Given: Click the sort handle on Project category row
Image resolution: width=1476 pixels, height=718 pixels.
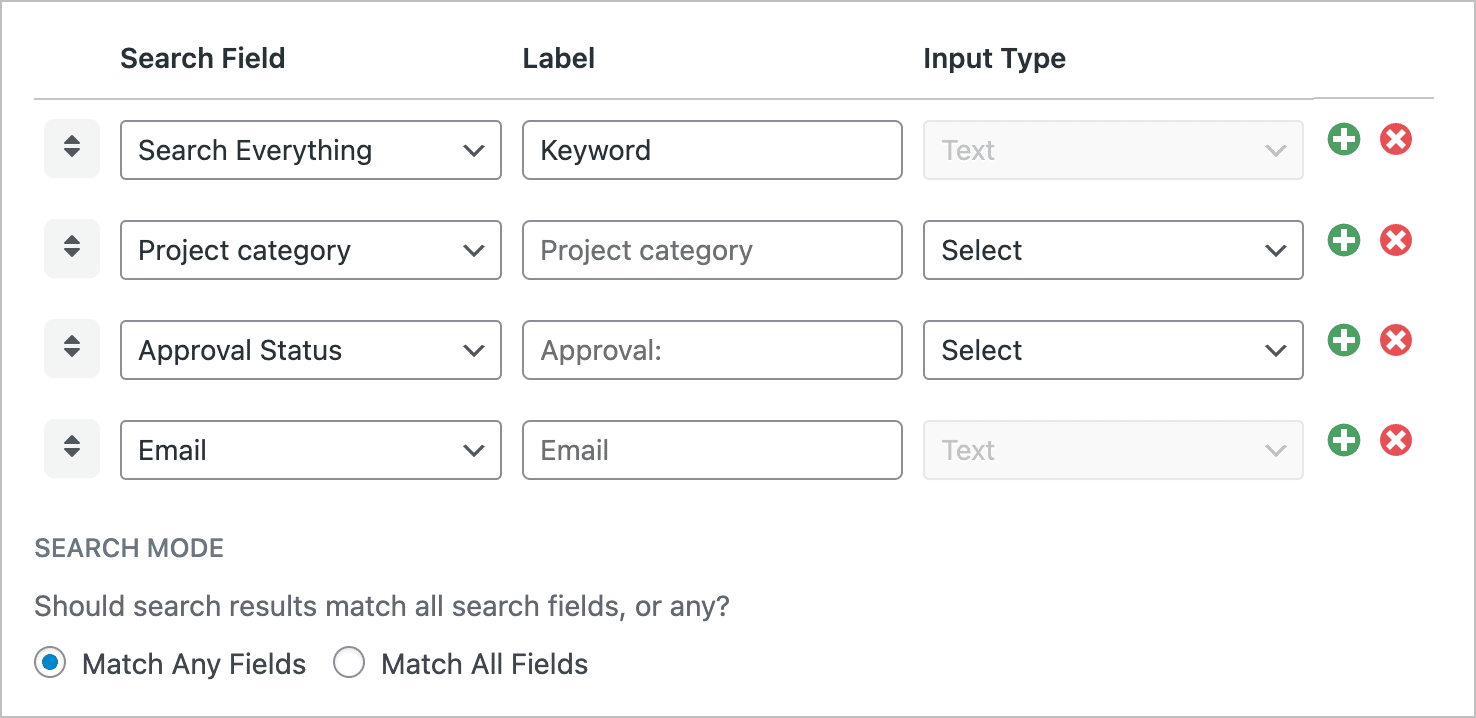Looking at the screenshot, I should [72, 248].
